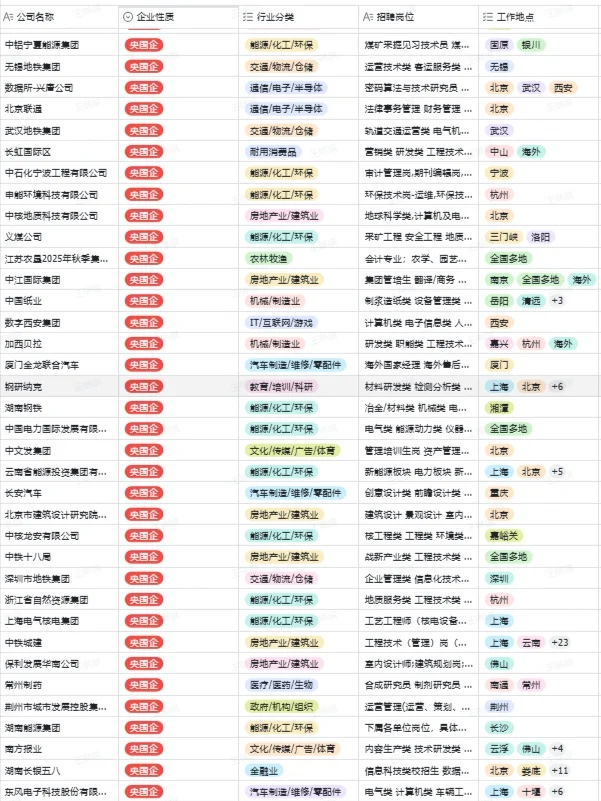Open the 中铝宁夏能源集团 company cell
The image size is (601, 801).
[59, 45]
